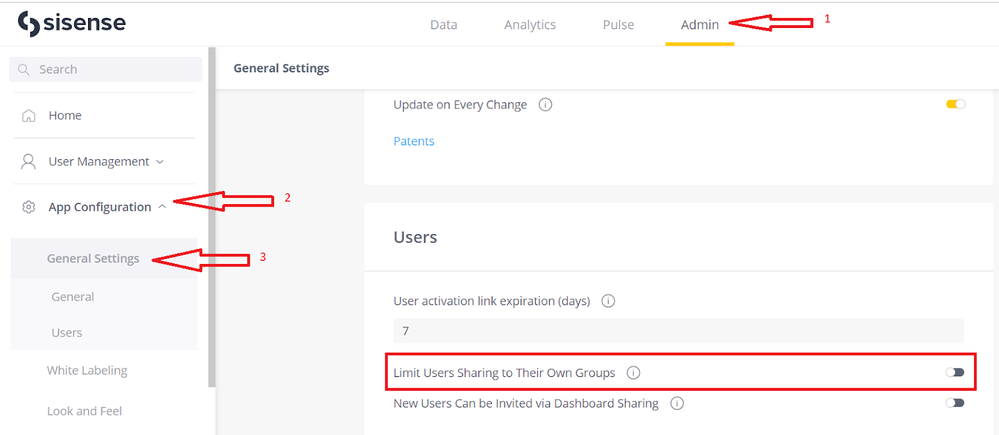Click the search magnifier icon
Viewport: 999px width, 435px height.
pyautogui.click(x=24, y=70)
